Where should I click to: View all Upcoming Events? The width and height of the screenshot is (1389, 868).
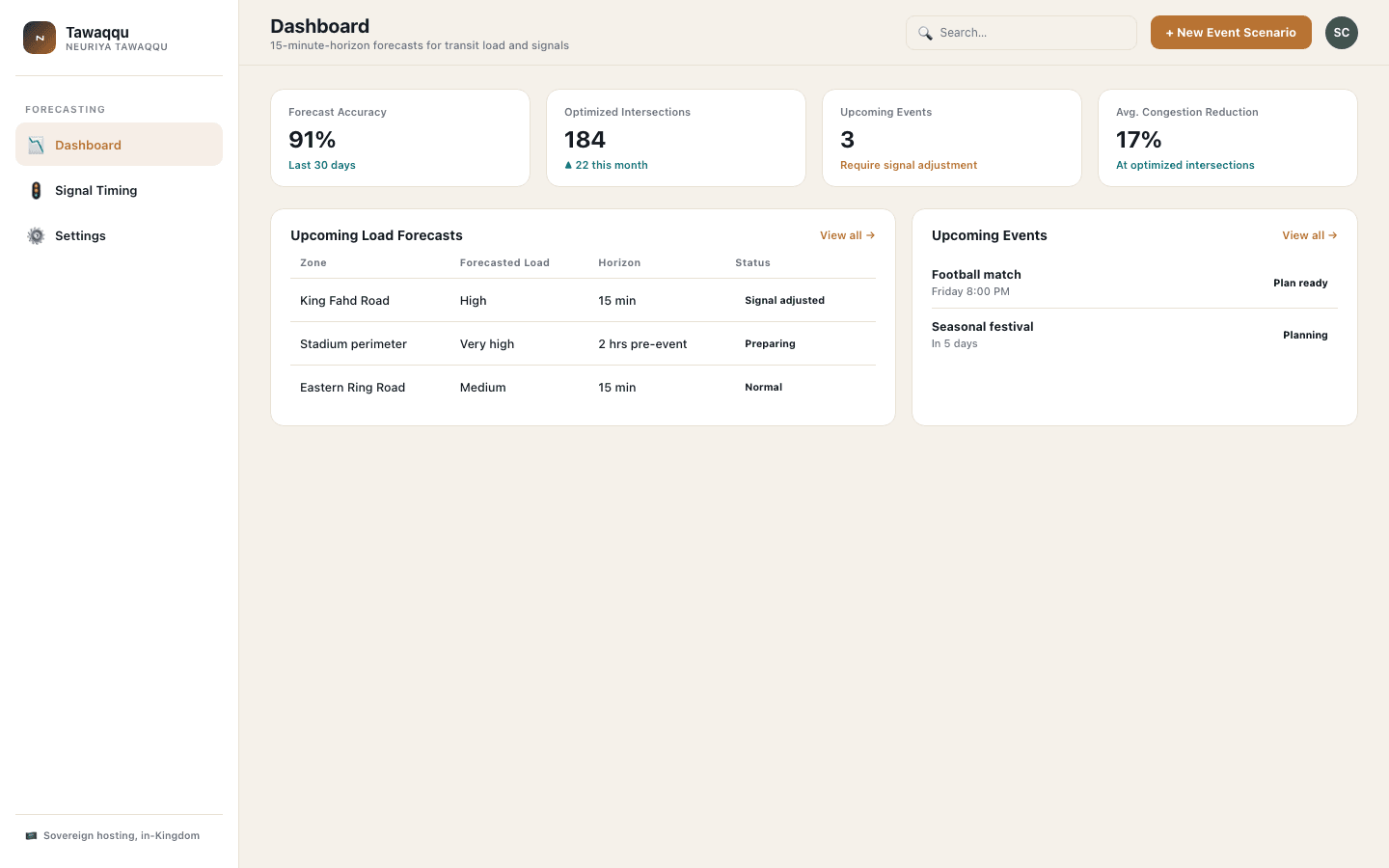1309,235
